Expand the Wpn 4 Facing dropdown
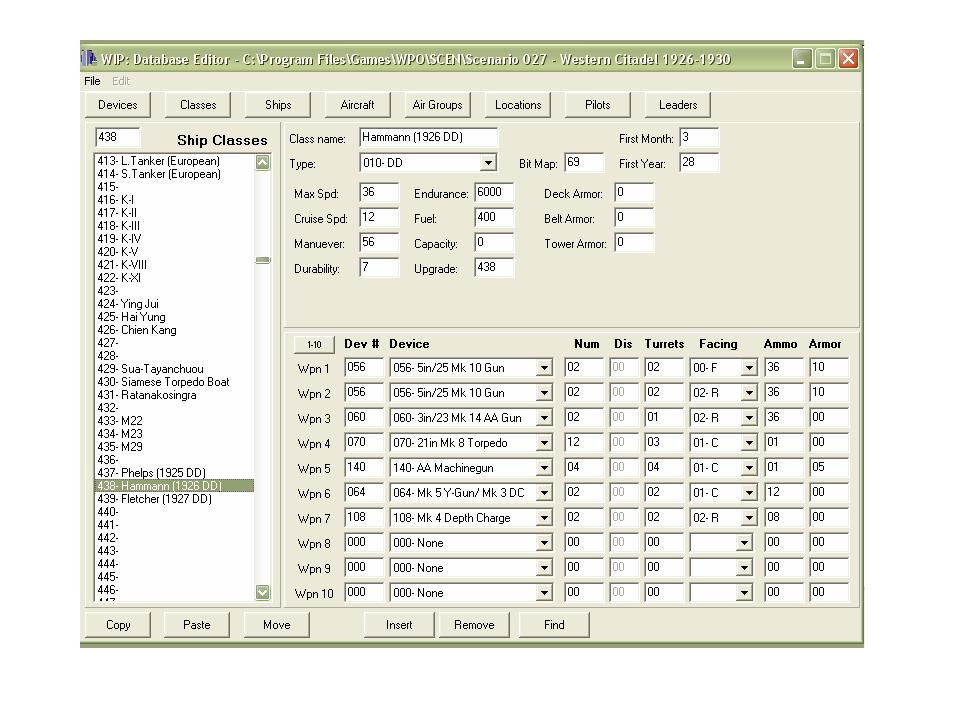This screenshot has height=720, width=960. tap(749, 443)
